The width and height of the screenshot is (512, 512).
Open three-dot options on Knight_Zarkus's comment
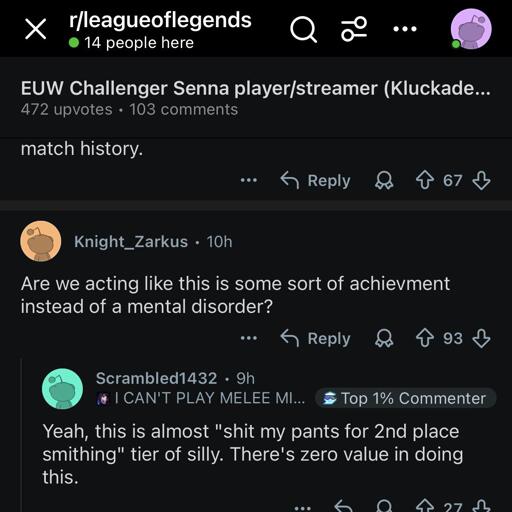coord(249,338)
